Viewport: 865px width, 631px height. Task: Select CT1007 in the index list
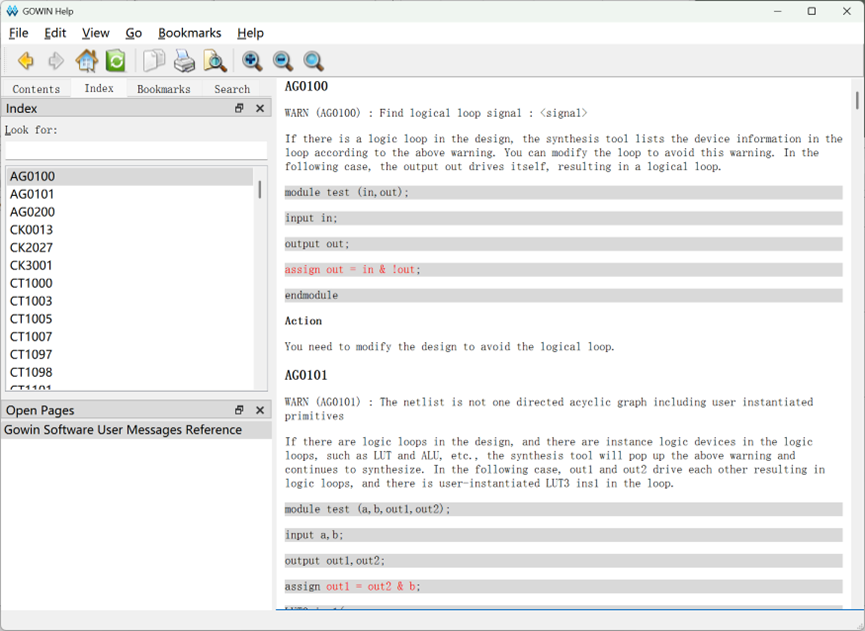click(130, 336)
